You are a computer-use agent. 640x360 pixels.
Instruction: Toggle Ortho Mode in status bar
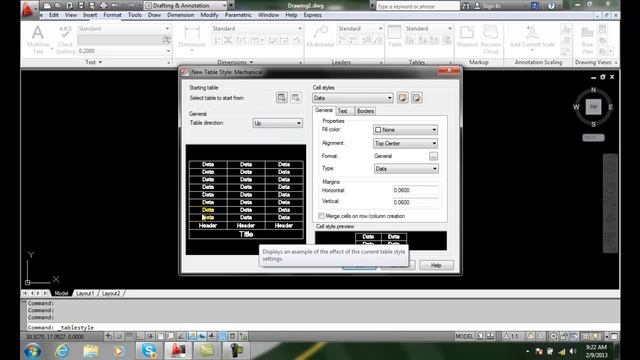[x=139, y=336]
